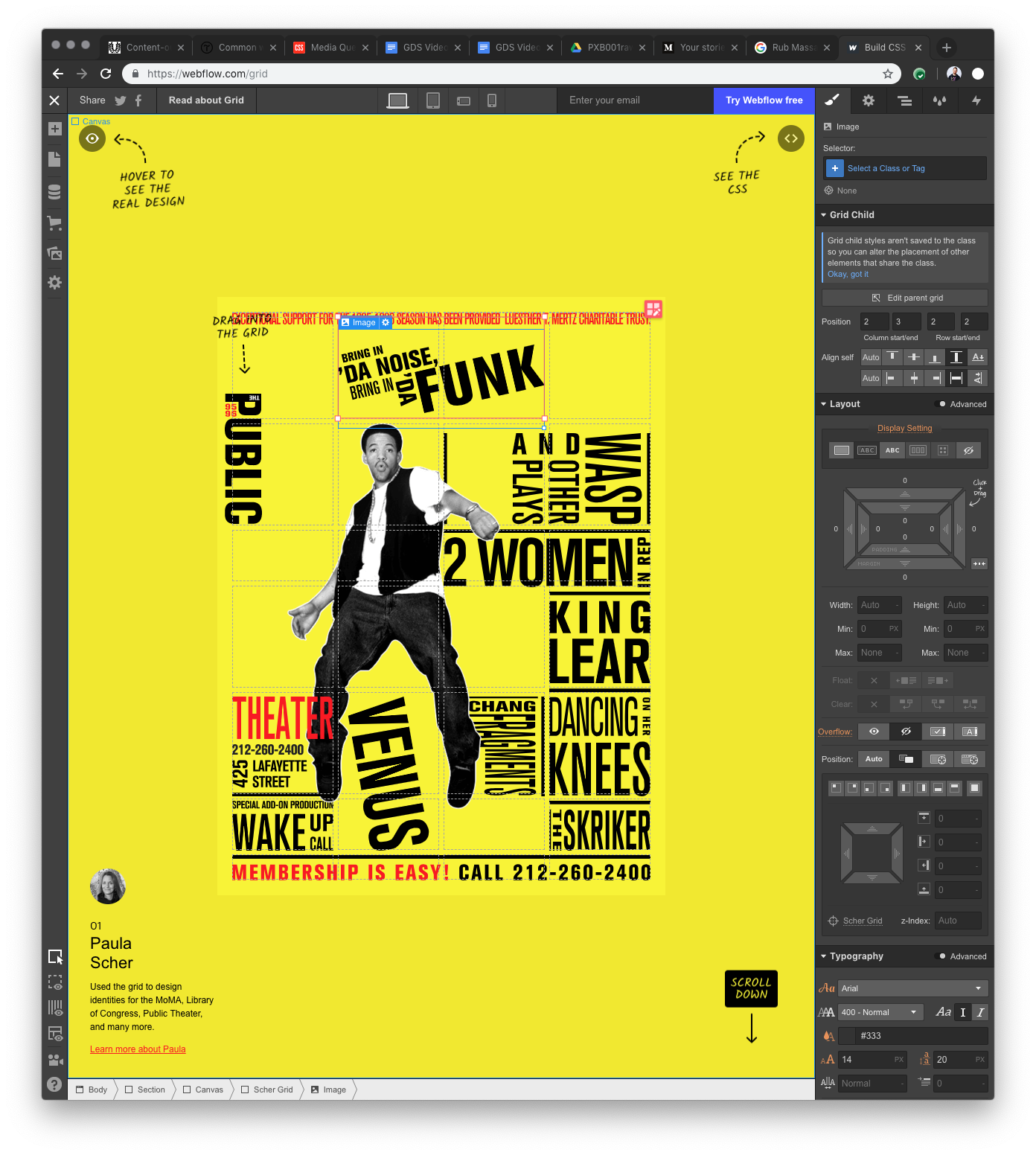Open the Max width None dropdown
The width and height of the screenshot is (1036, 1155).
pos(880,653)
